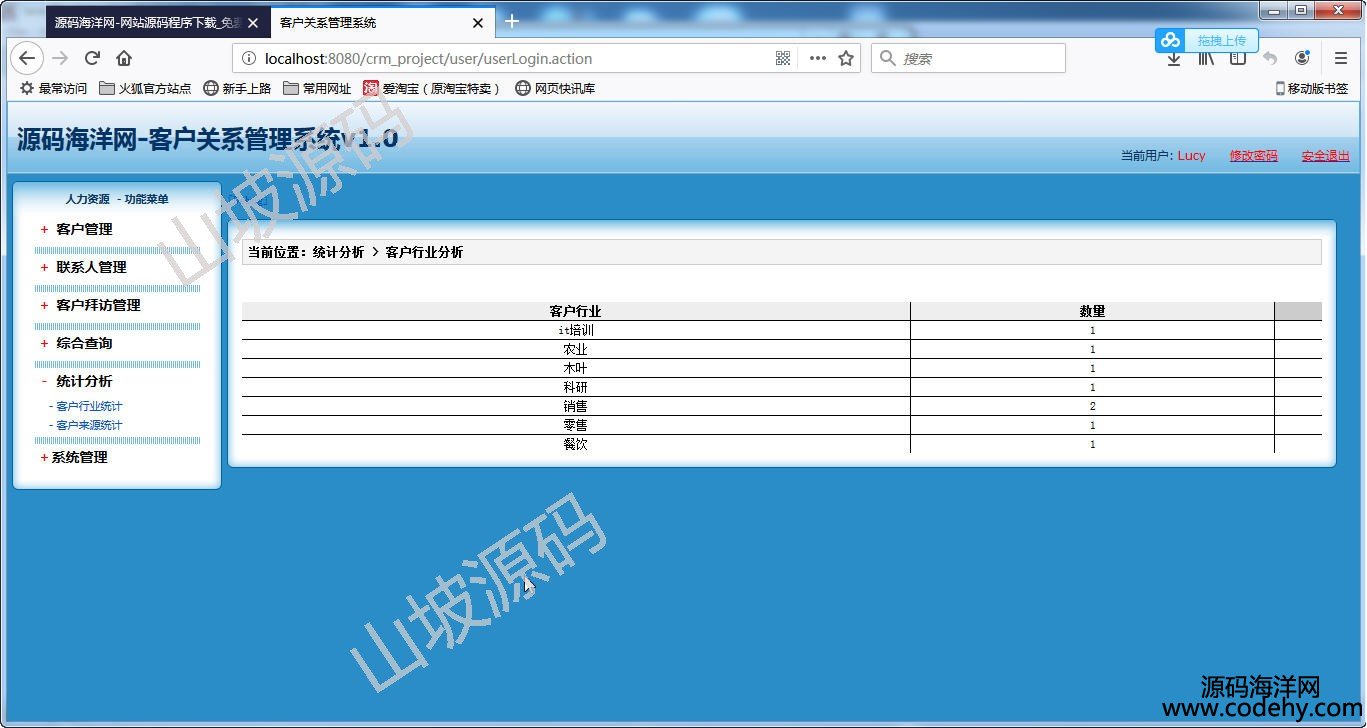
Task: Bookmark this page with the star icon
Action: pos(846,59)
